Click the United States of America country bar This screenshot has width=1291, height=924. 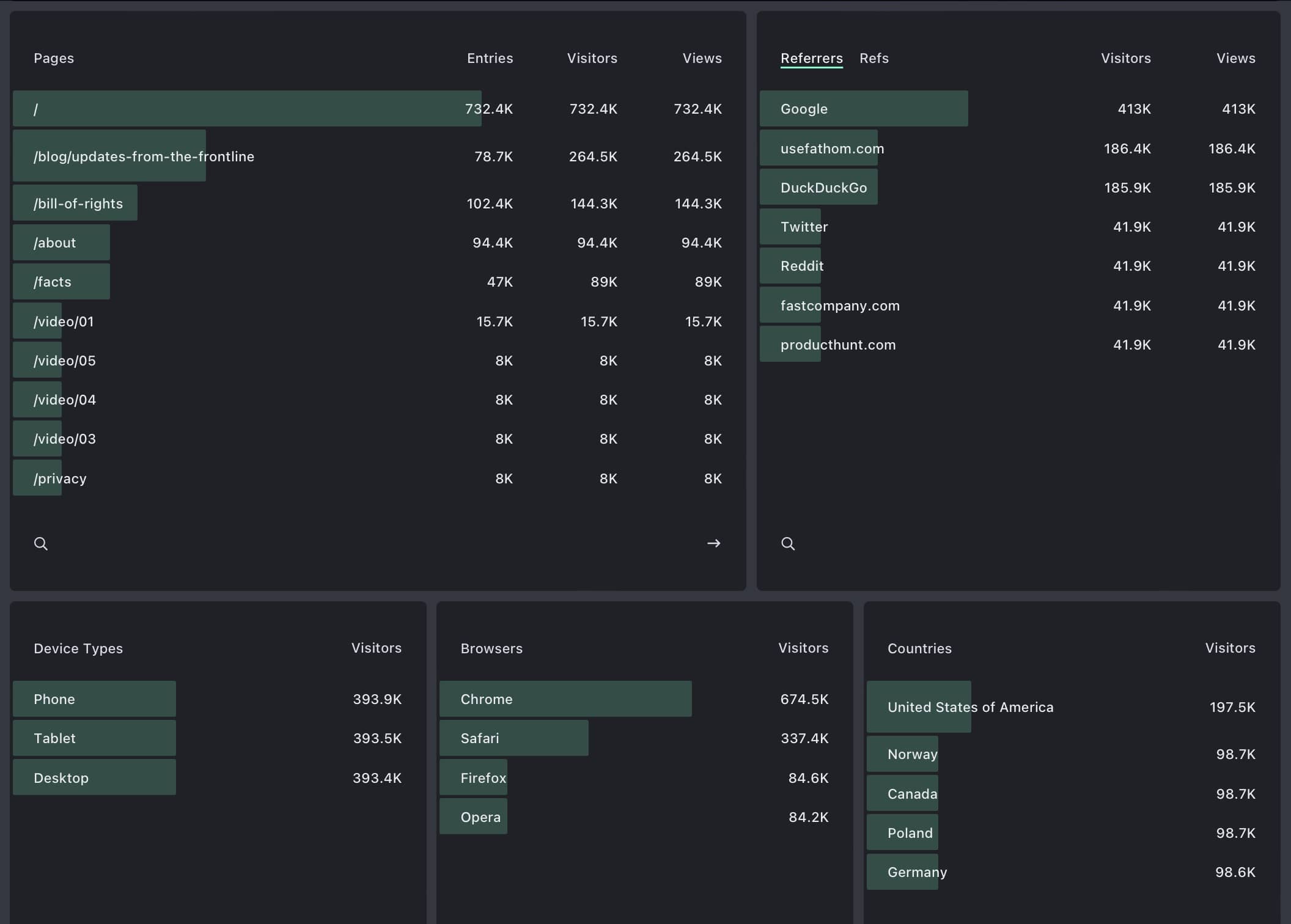click(x=969, y=707)
